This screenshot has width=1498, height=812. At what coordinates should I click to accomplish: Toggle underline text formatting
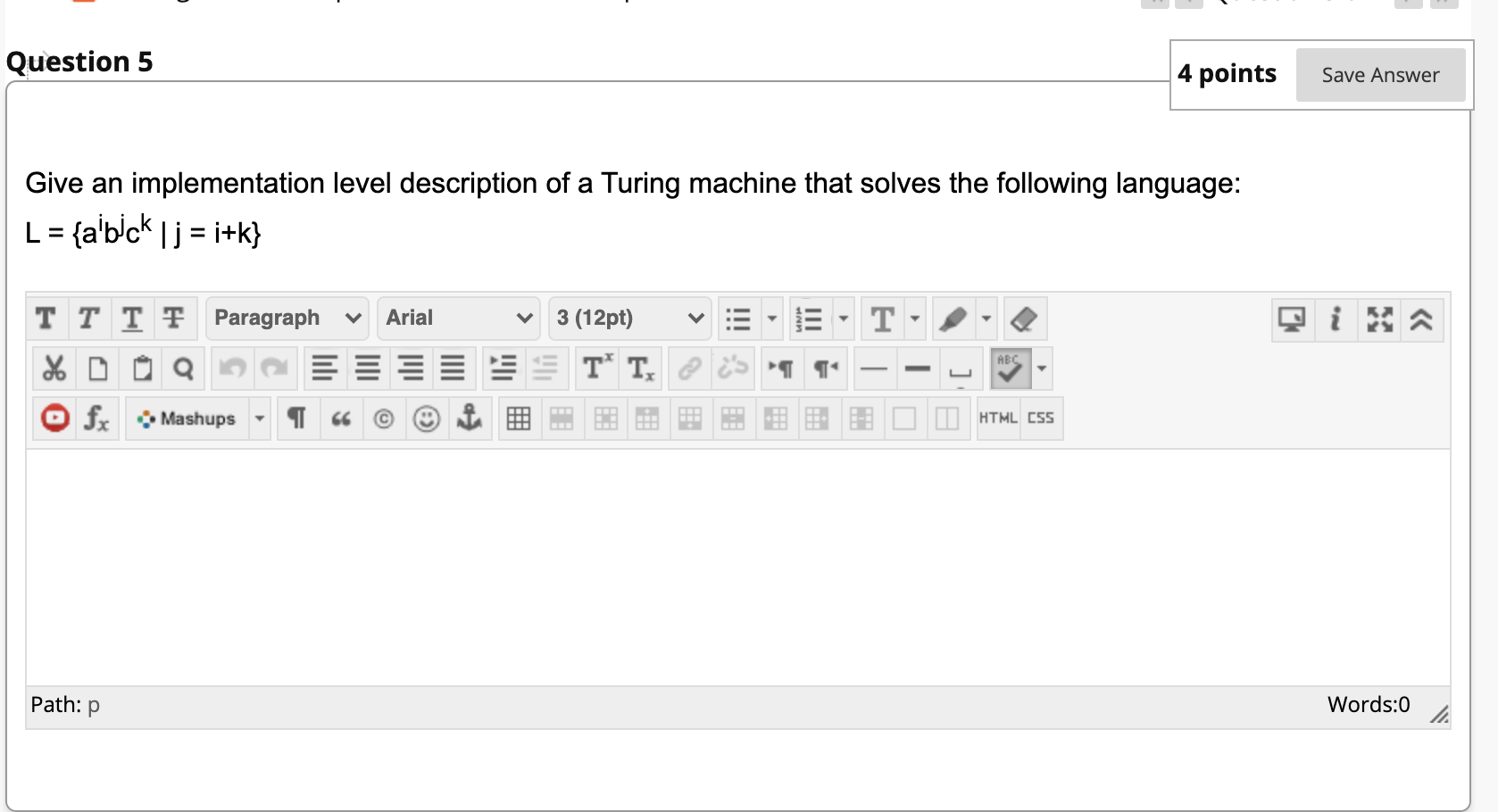[131, 319]
